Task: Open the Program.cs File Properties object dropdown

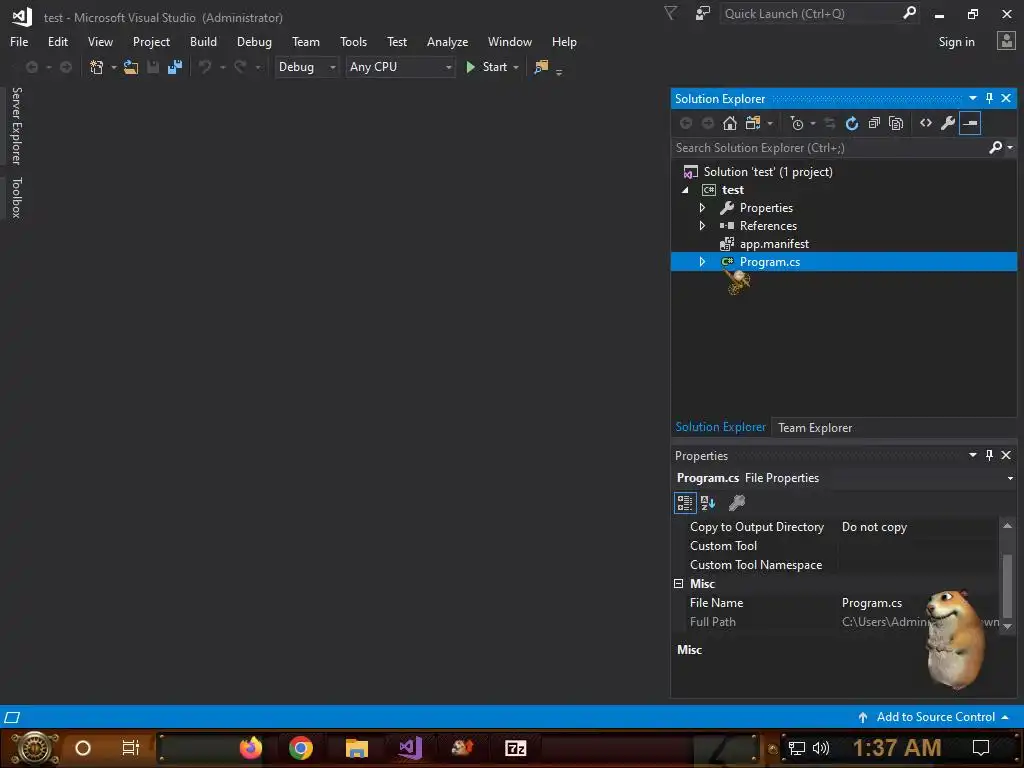Action: pos(1010,478)
